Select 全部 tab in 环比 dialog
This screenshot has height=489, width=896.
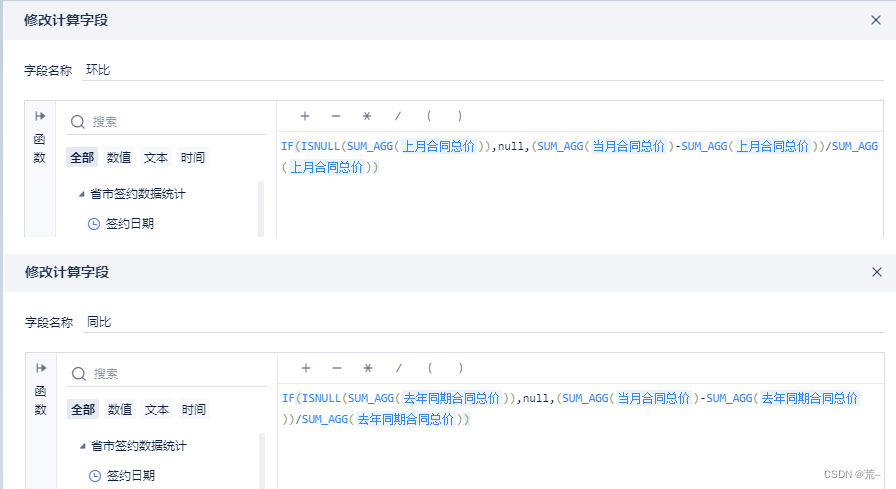tap(82, 157)
